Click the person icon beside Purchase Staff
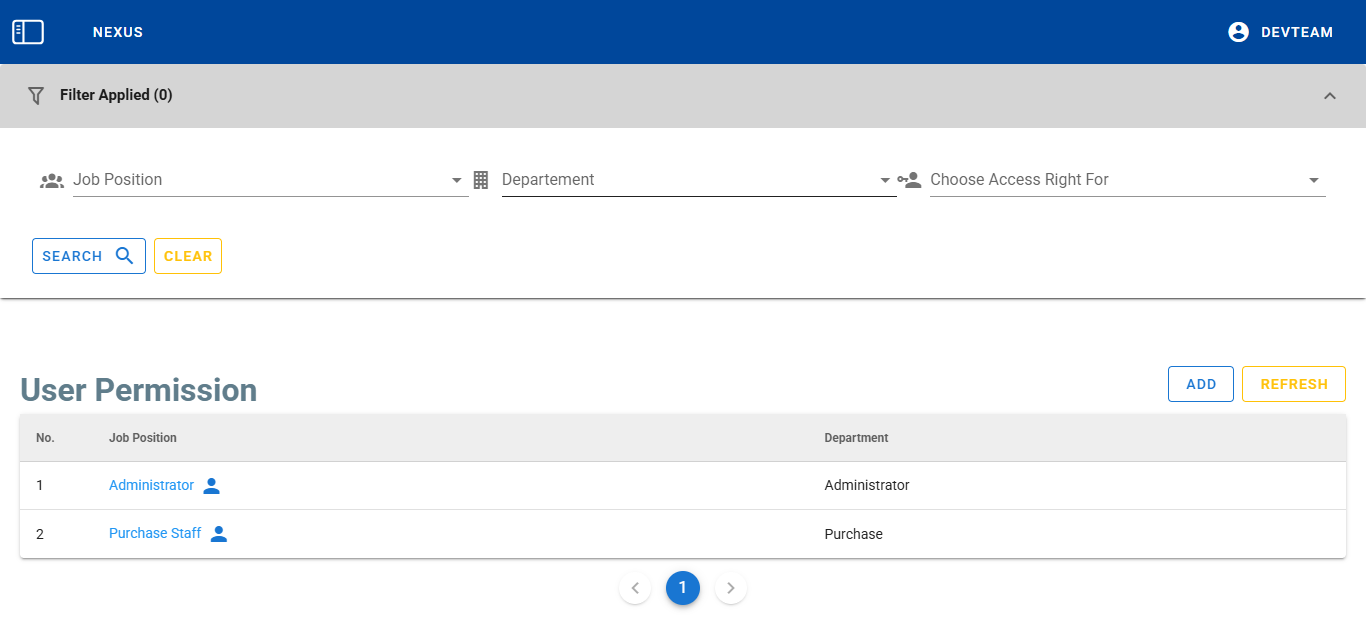1366x630 pixels. tap(219, 534)
